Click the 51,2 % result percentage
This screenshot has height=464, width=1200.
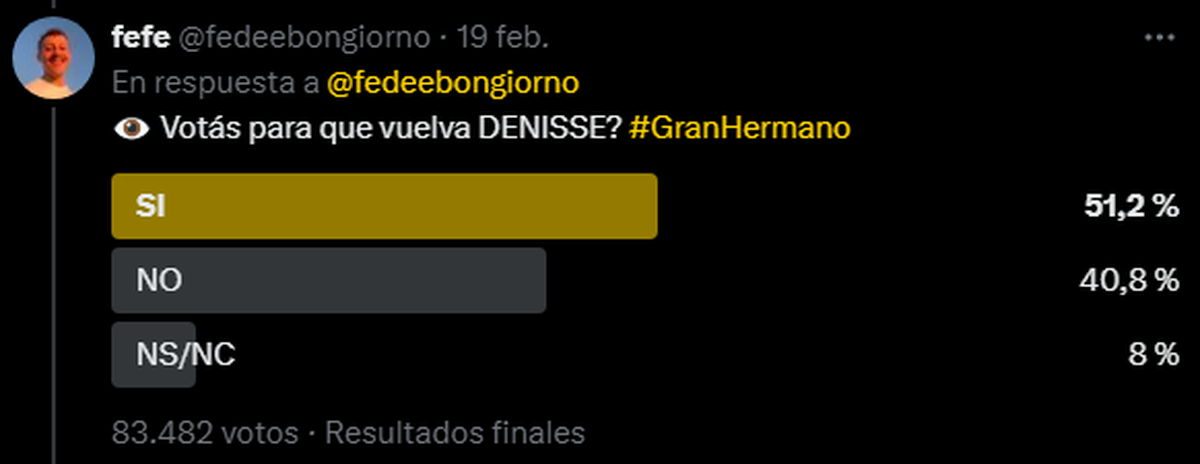[x=1131, y=207]
